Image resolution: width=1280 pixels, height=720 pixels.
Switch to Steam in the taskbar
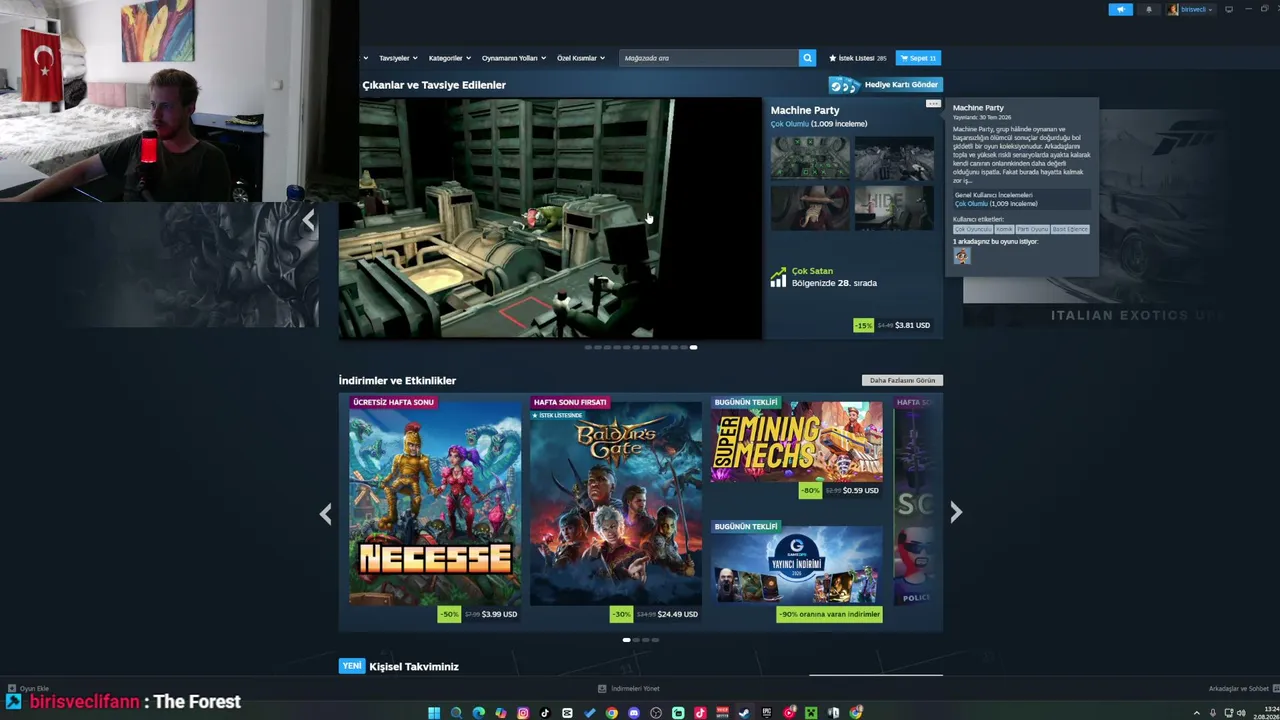(744, 713)
